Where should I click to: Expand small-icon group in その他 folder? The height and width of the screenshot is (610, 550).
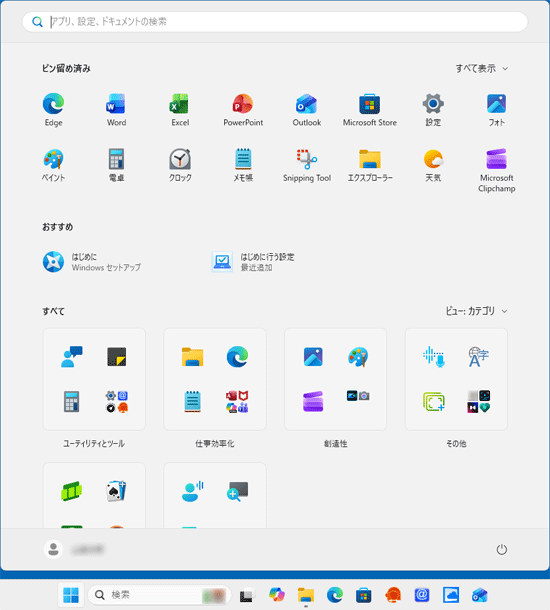[x=478, y=401]
